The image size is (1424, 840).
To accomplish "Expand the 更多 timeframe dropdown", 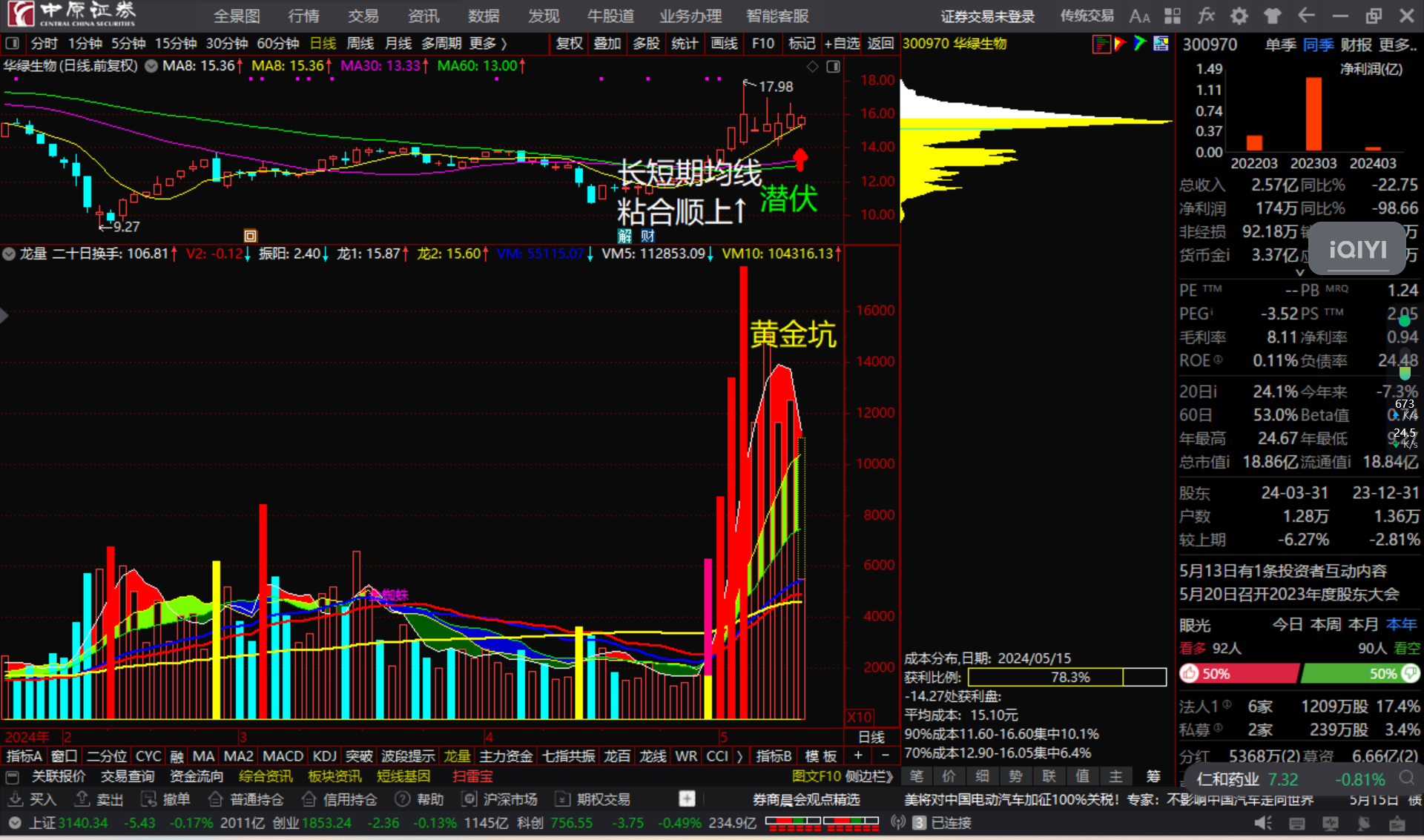I will (488, 44).
